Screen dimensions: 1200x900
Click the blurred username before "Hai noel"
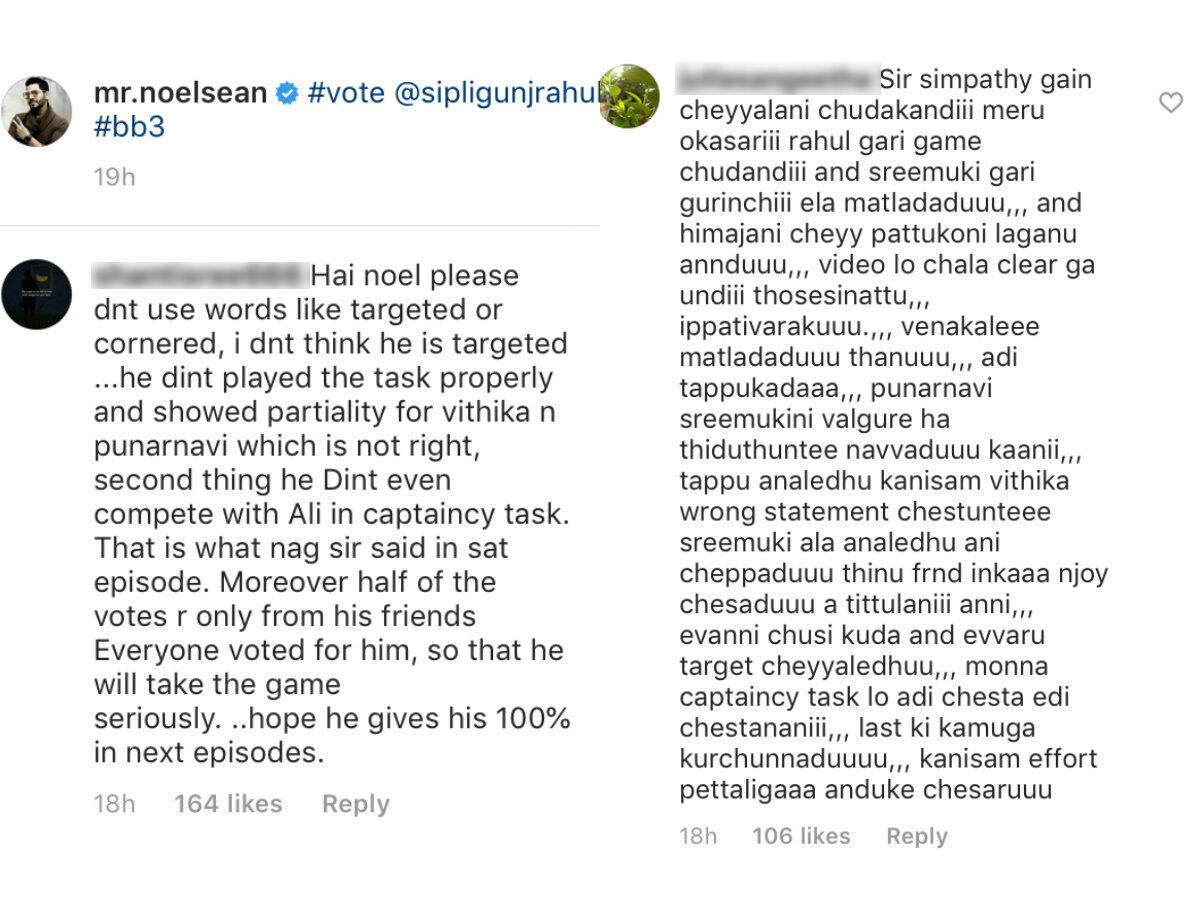coord(197,275)
